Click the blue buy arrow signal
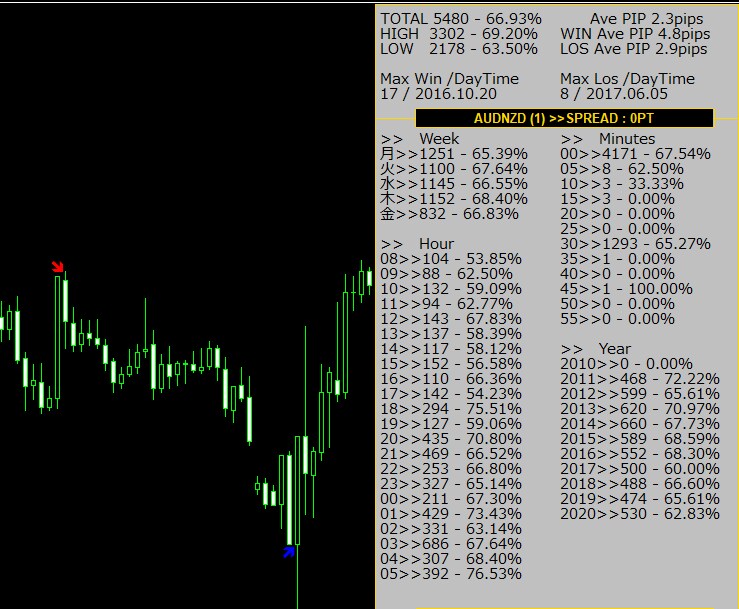The height and width of the screenshot is (609, 739). click(289, 551)
